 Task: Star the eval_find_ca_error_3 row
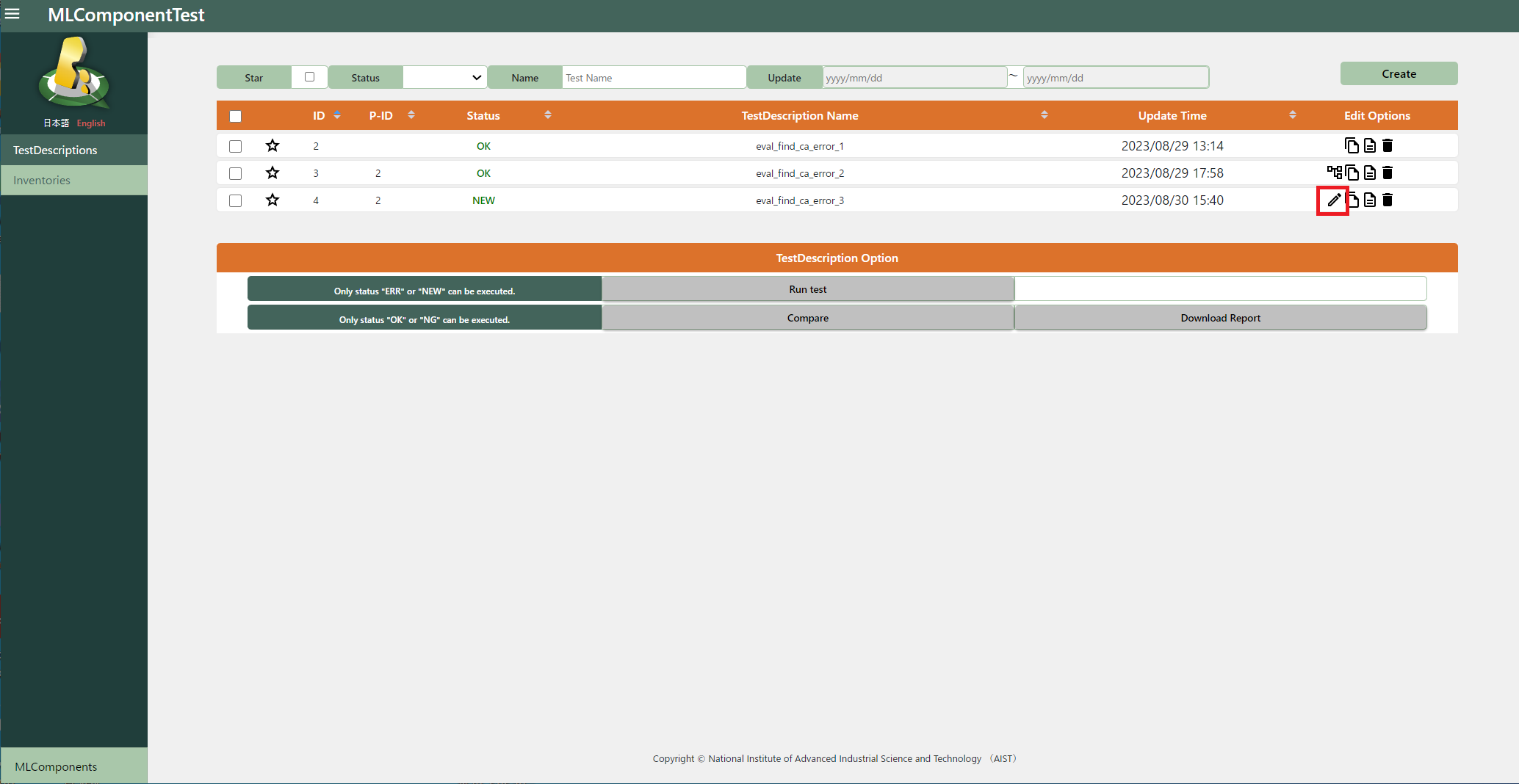tap(273, 200)
